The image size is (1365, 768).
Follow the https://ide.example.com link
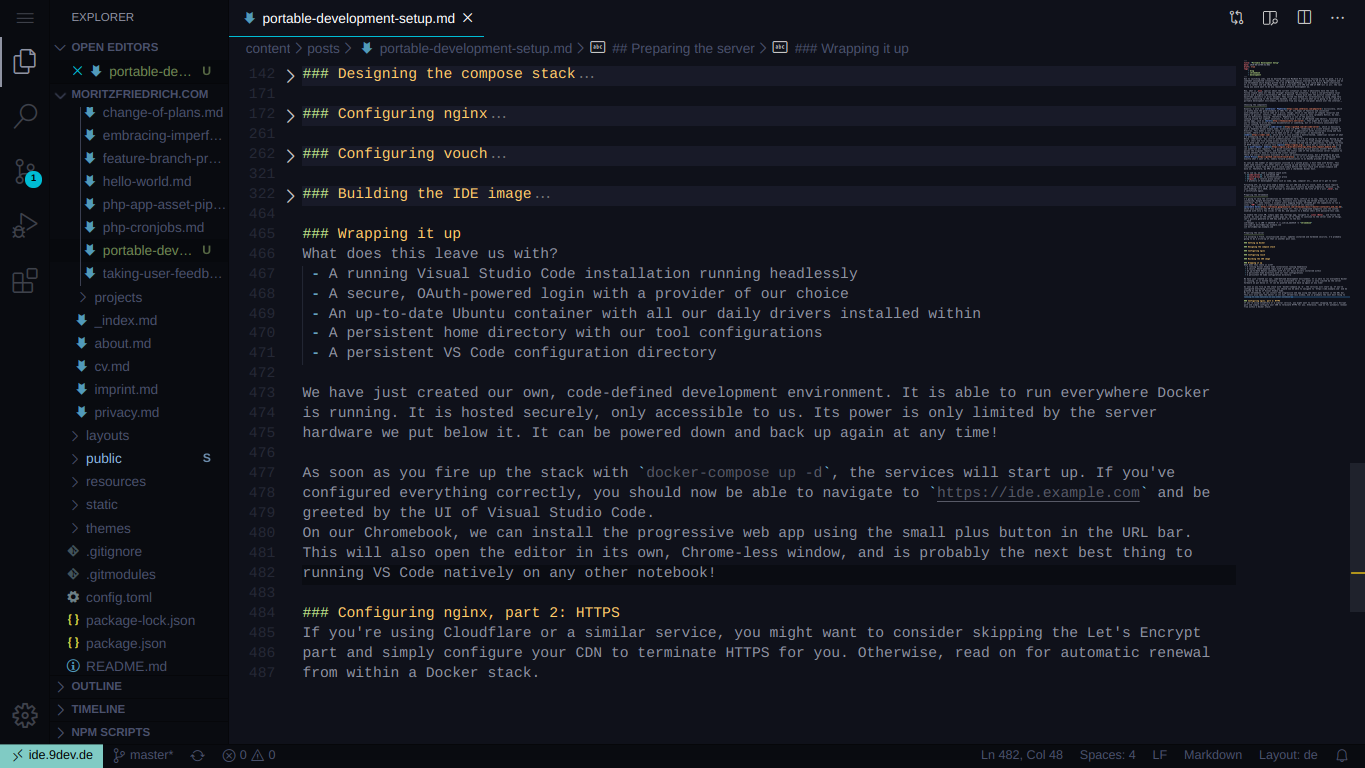pos(1038,493)
